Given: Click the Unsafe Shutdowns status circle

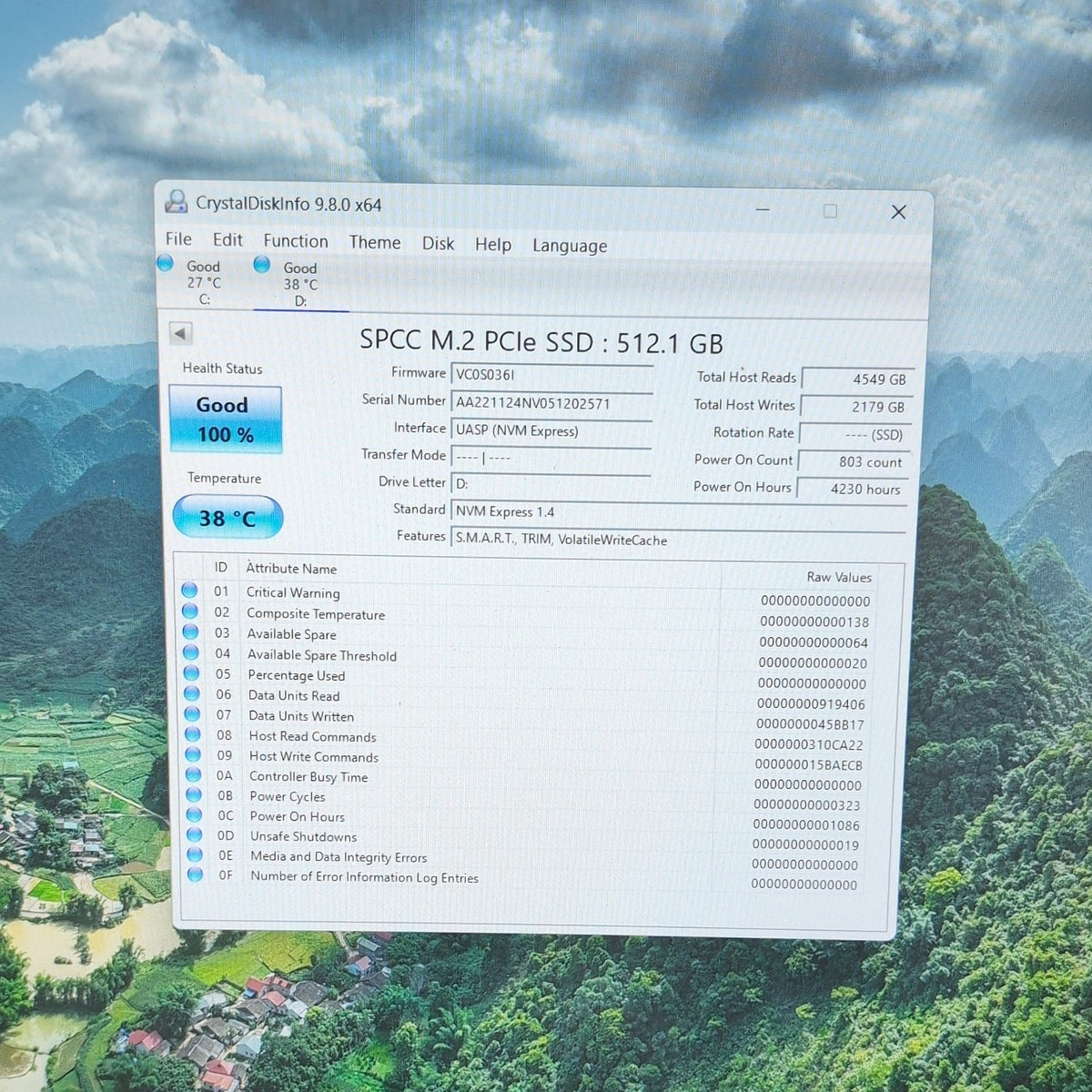Looking at the screenshot, I should pyautogui.click(x=194, y=834).
